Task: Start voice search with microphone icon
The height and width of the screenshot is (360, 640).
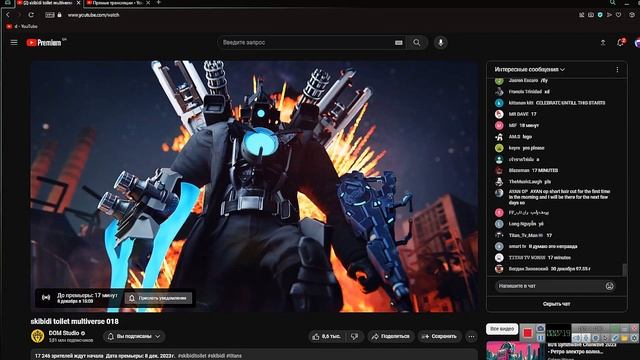Action: tap(440, 42)
